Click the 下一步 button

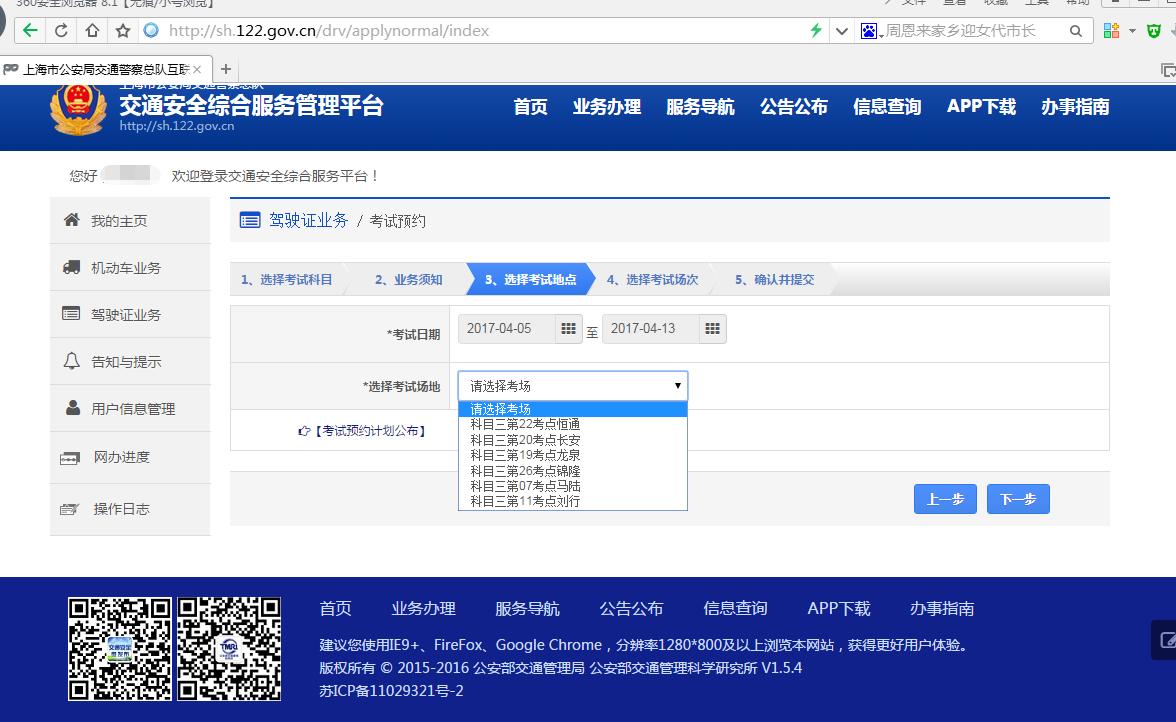[x=1018, y=498]
